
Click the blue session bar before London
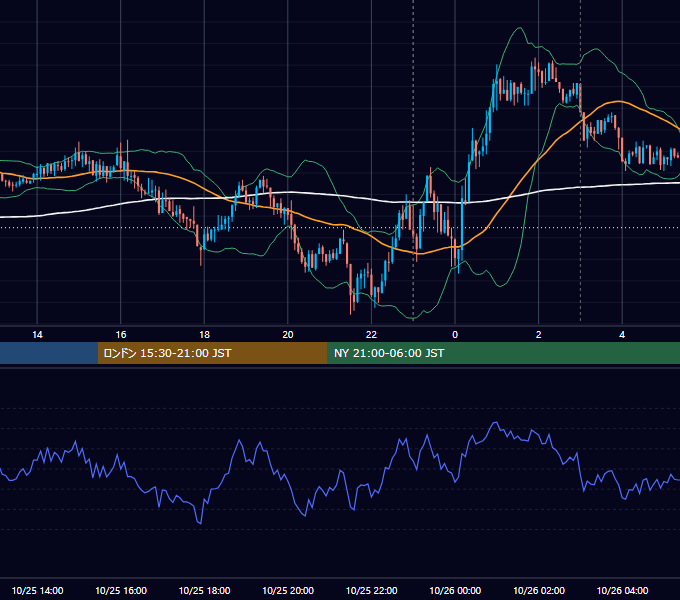pyautogui.click(x=49, y=353)
